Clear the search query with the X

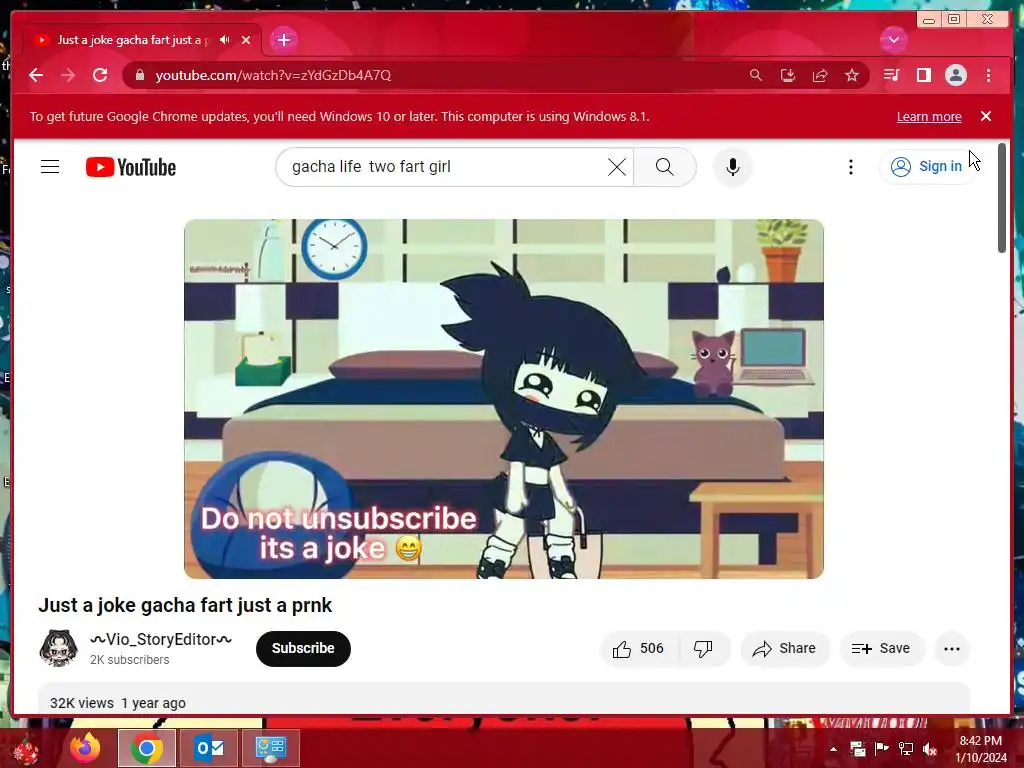616,167
